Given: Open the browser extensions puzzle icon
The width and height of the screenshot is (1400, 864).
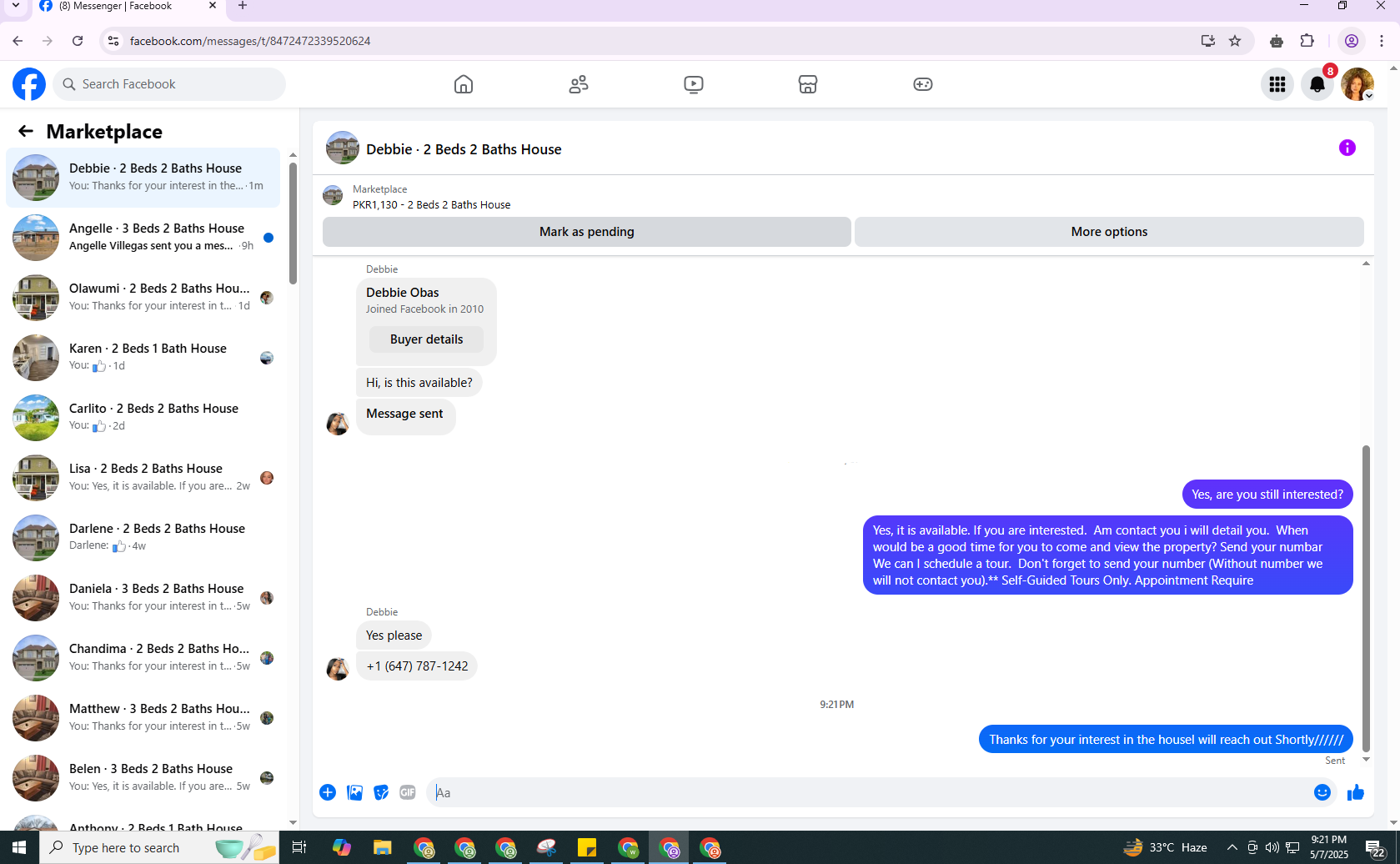Looking at the screenshot, I should 1307,41.
